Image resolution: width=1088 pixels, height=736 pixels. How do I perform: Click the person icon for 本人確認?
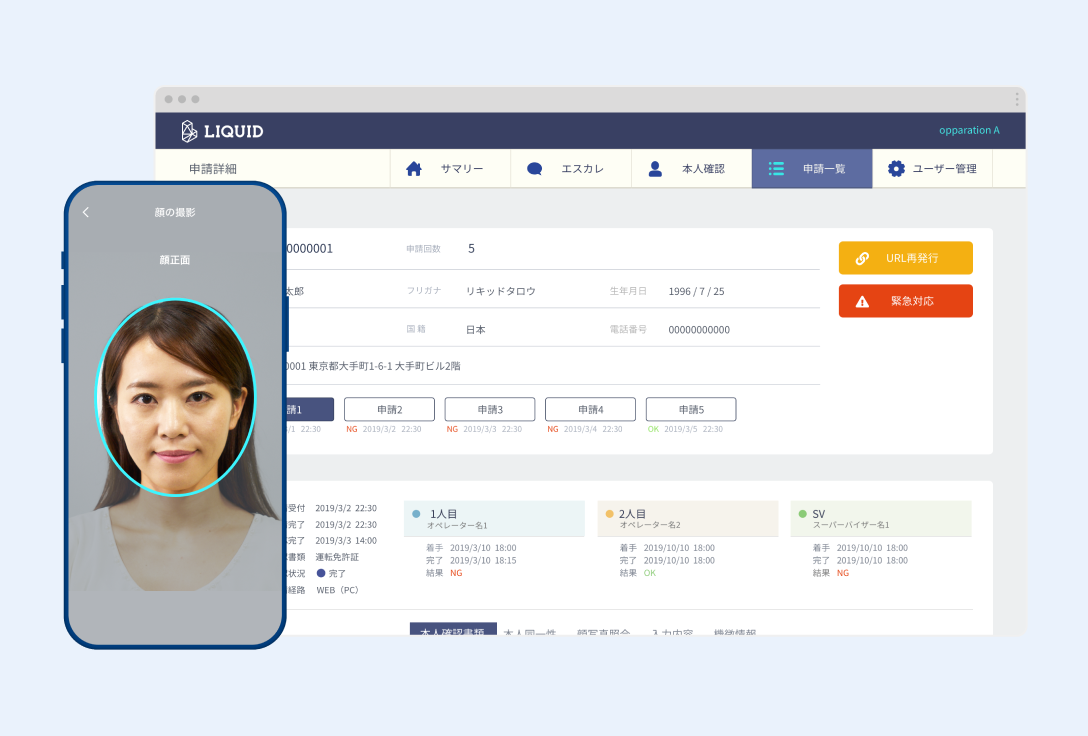point(655,169)
